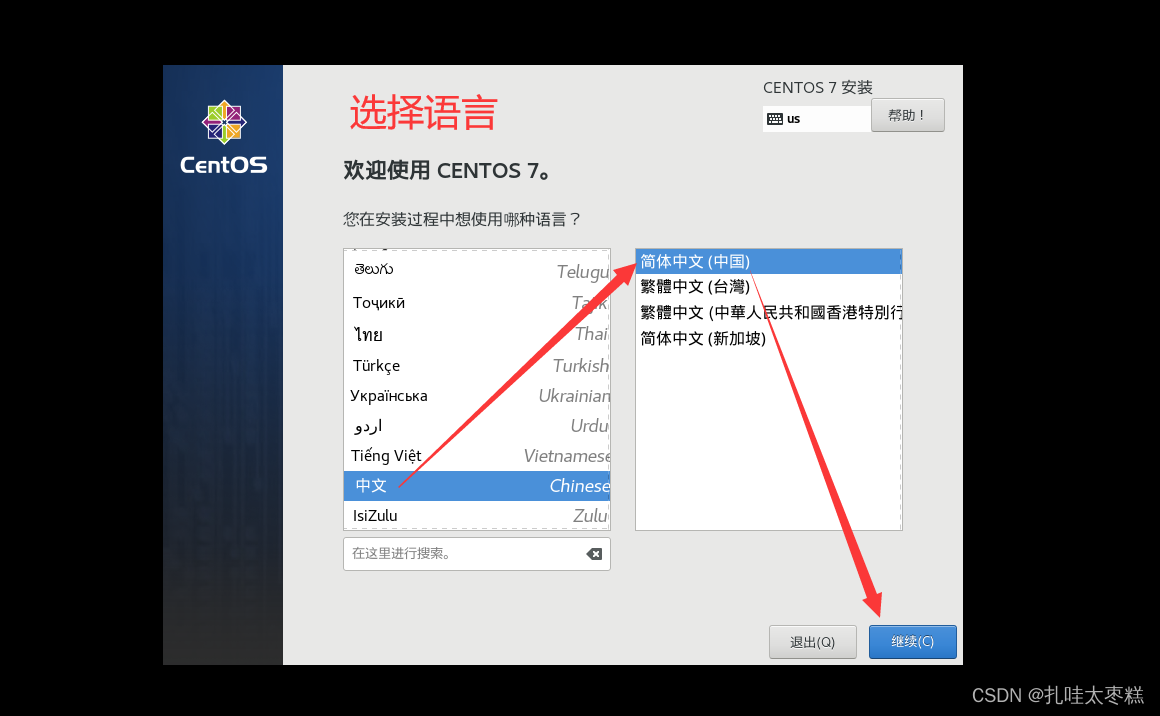Select the Українська Ukrainian language row
Viewport: 1160px width, 716px height.
477,396
